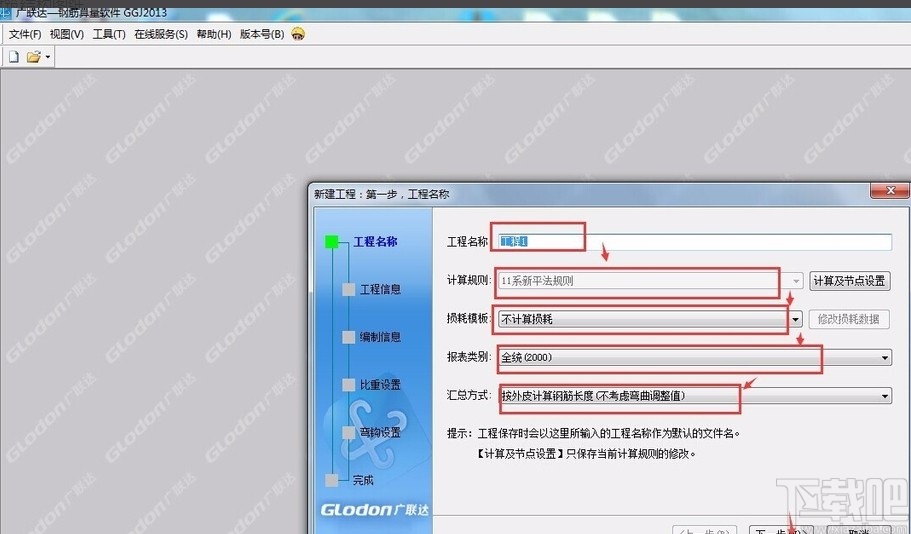Open the 帮助(H) menu

click(x=214, y=34)
